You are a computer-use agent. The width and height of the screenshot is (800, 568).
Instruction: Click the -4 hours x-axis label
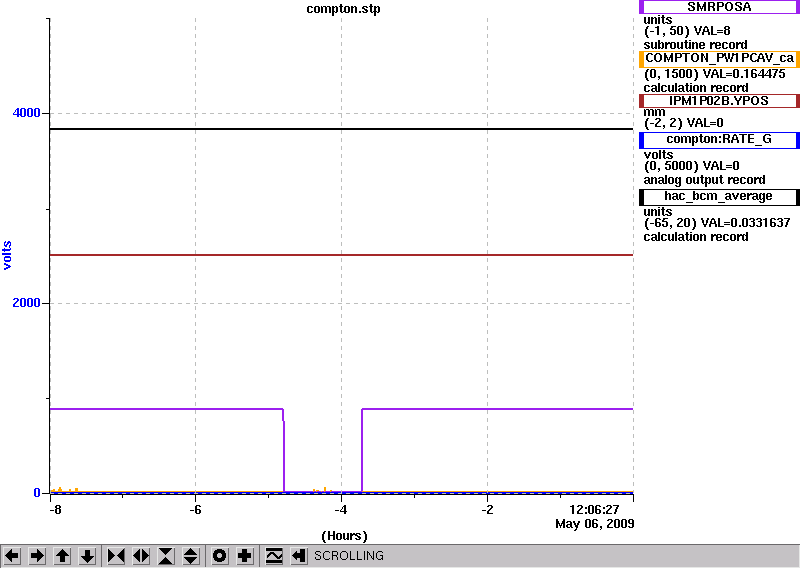click(x=341, y=509)
